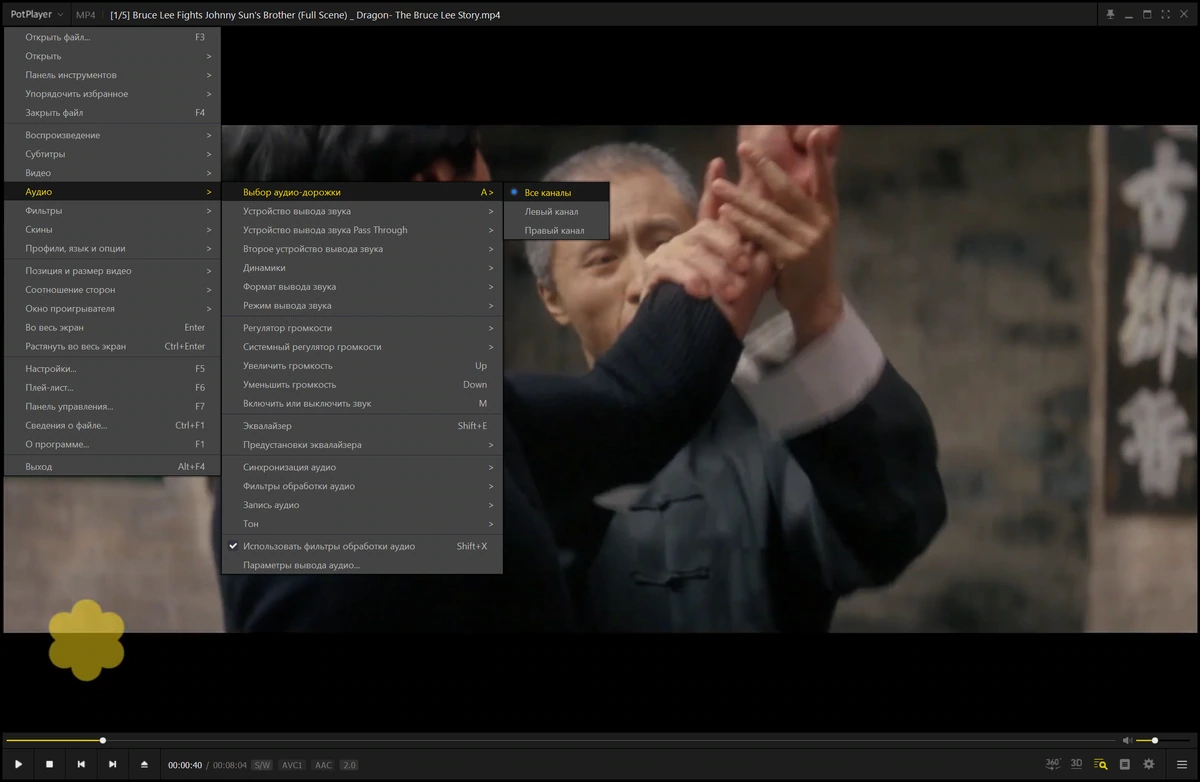The width and height of the screenshot is (1200, 782).
Task: Click 'Увеличить громкость' menu entry
Action: (x=362, y=366)
